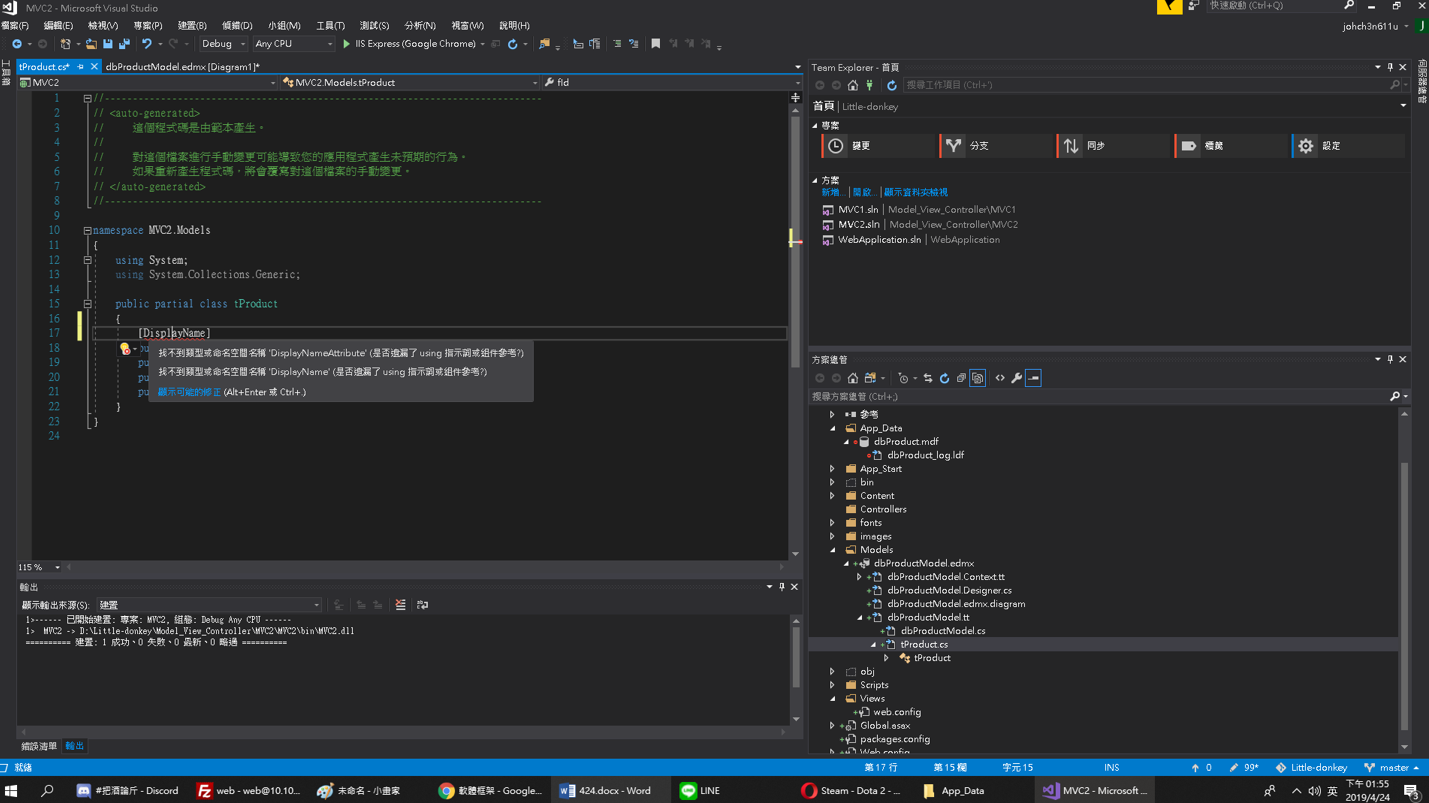Image resolution: width=1429 pixels, height=803 pixels.
Task: Click the Output panel vertical scrollbar
Action: click(796, 668)
